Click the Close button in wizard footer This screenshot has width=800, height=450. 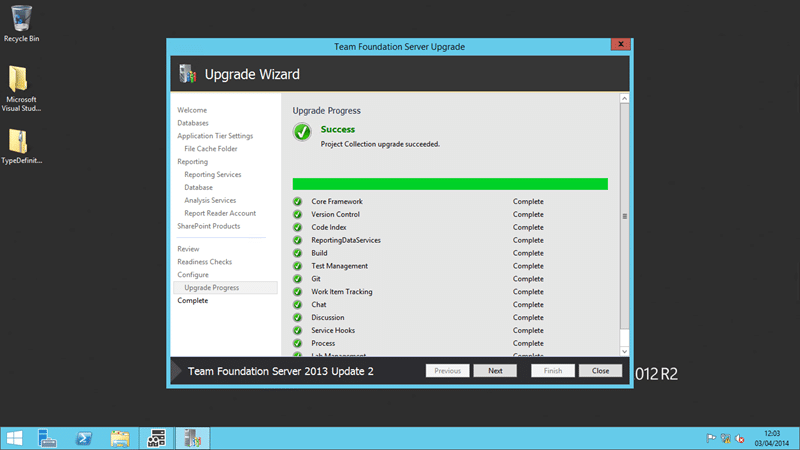click(x=601, y=371)
